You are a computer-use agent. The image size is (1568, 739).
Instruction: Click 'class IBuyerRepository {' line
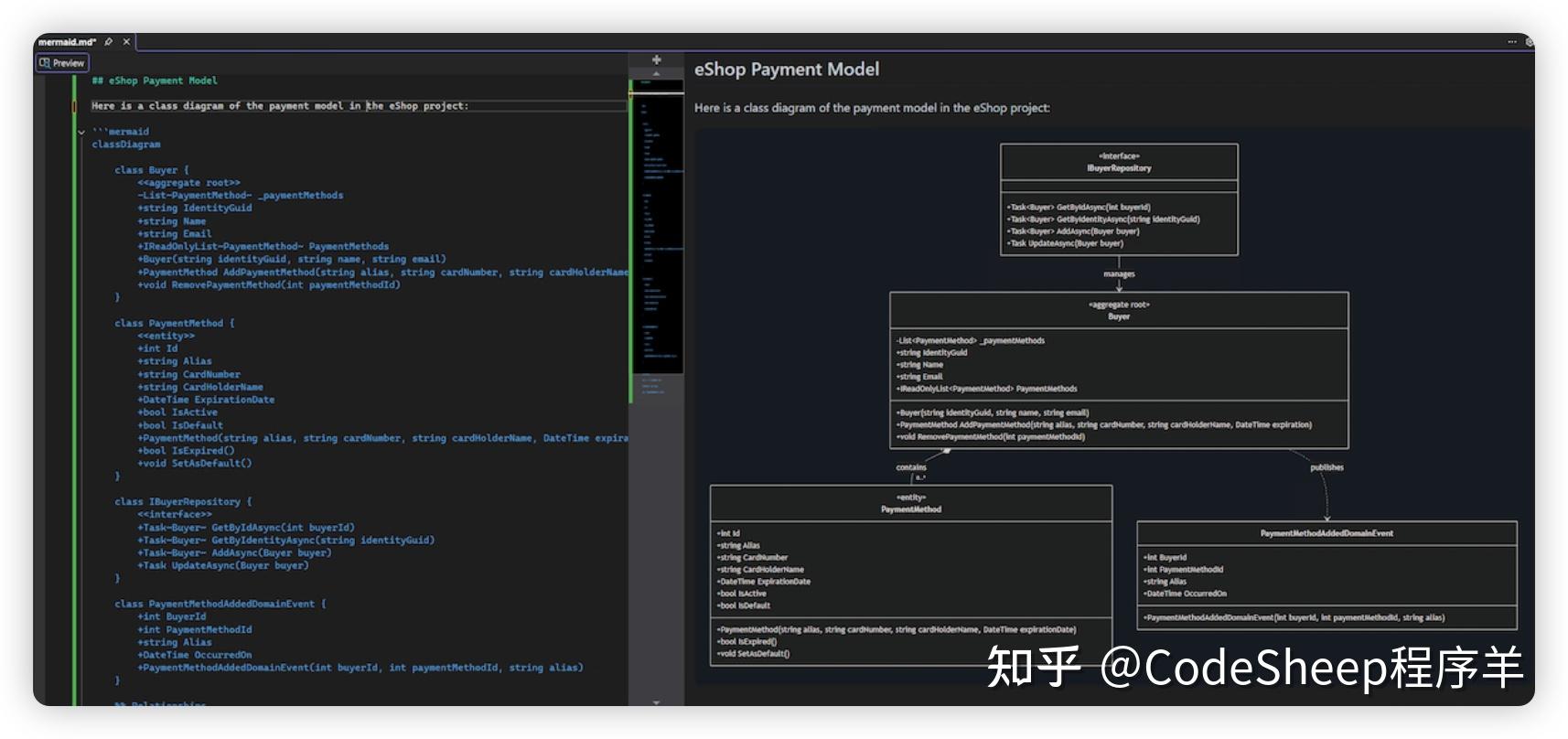tap(183, 502)
